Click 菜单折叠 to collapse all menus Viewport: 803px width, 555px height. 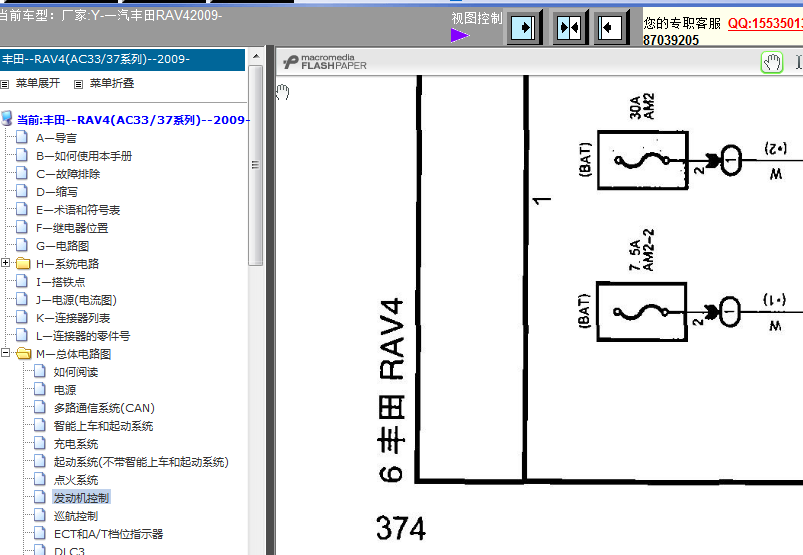(x=112, y=83)
